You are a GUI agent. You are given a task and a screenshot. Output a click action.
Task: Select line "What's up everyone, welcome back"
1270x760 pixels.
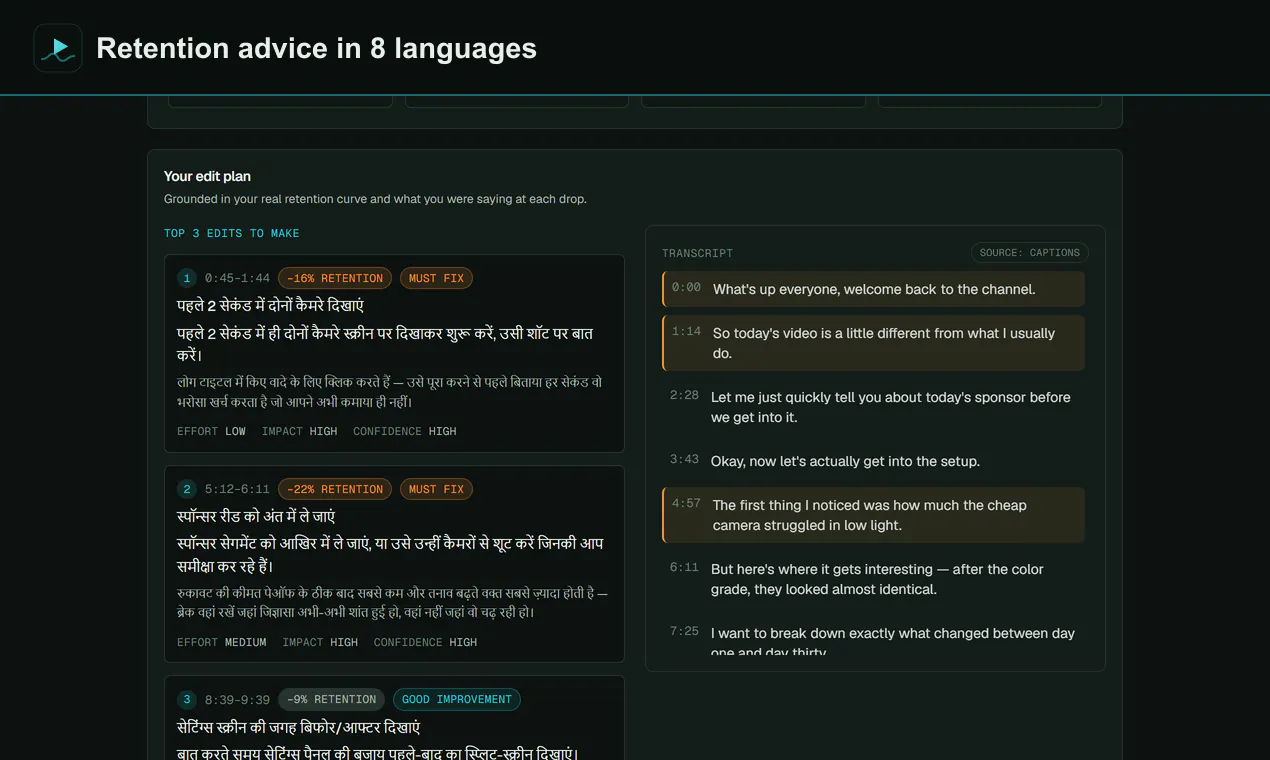874,289
